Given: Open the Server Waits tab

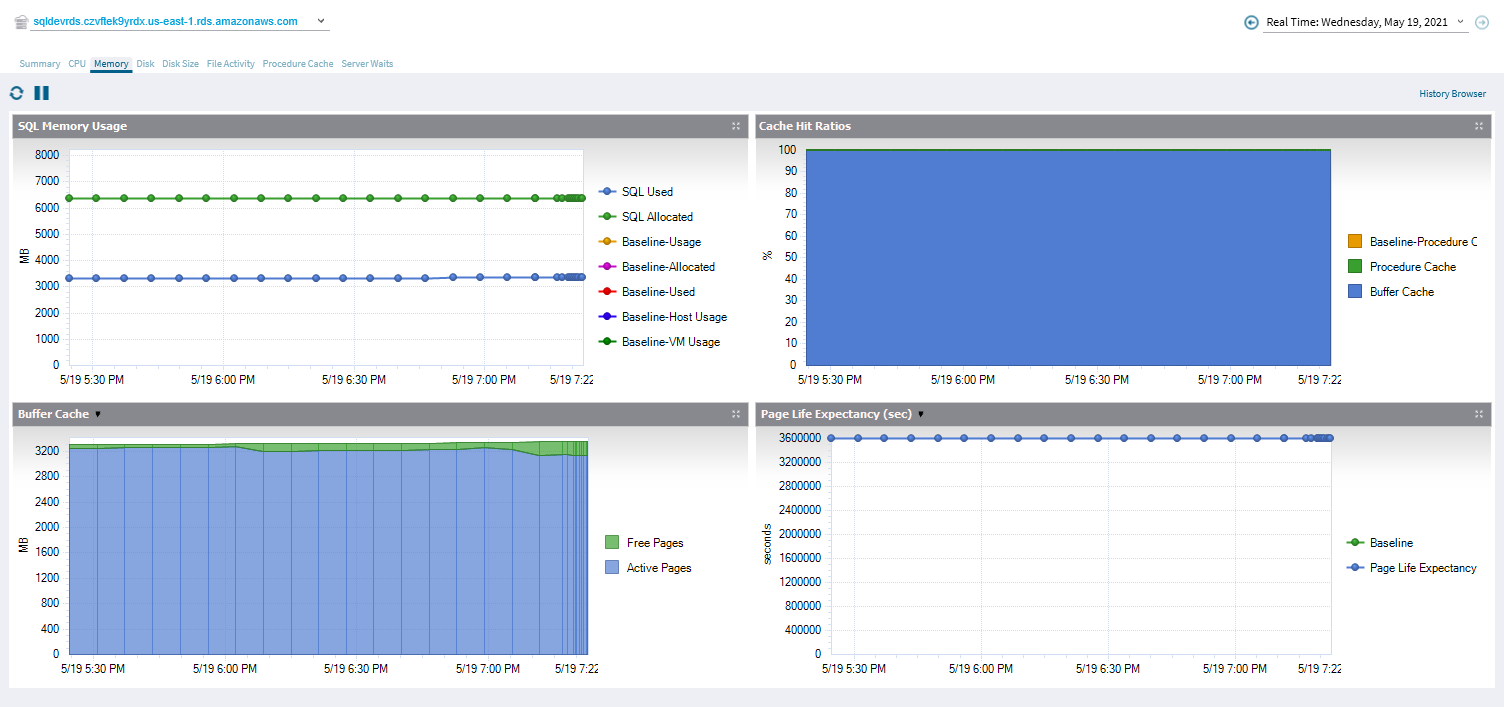Looking at the screenshot, I should click(367, 64).
